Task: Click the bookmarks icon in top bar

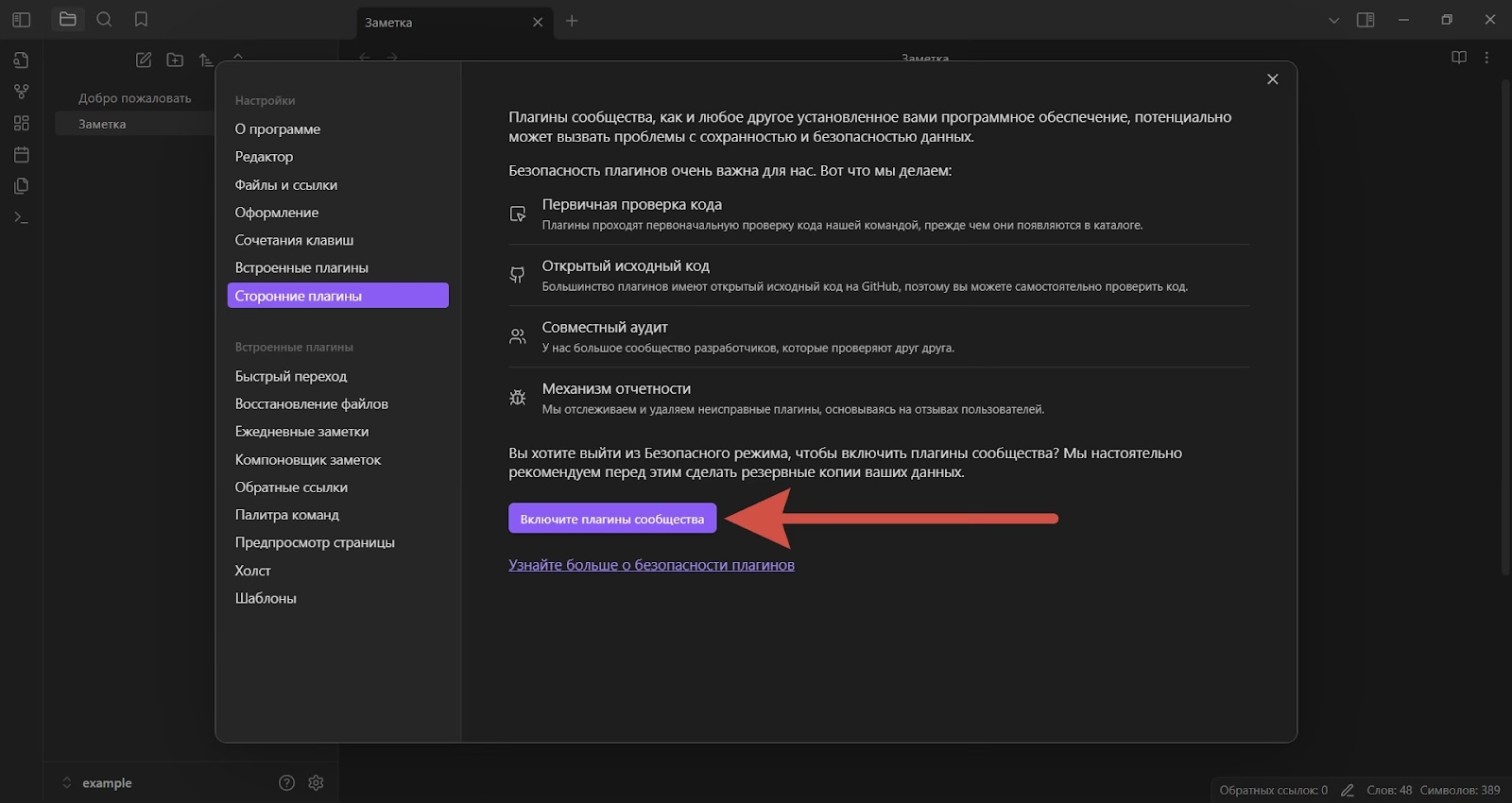Action: (141, 19)
